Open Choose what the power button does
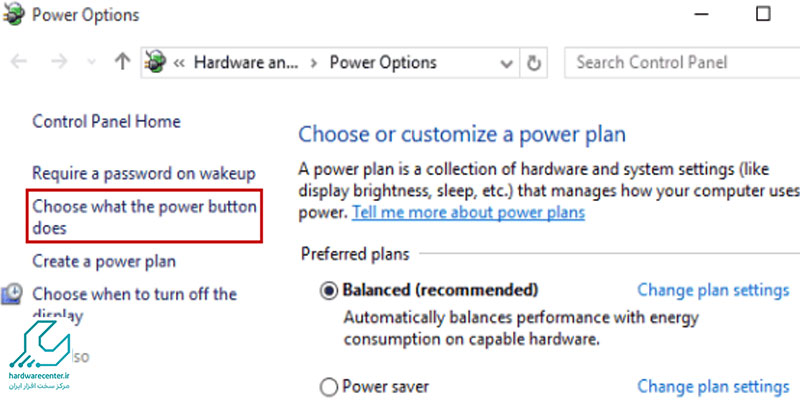The height and width of the screenshot is (400, 800). point(144,217)
